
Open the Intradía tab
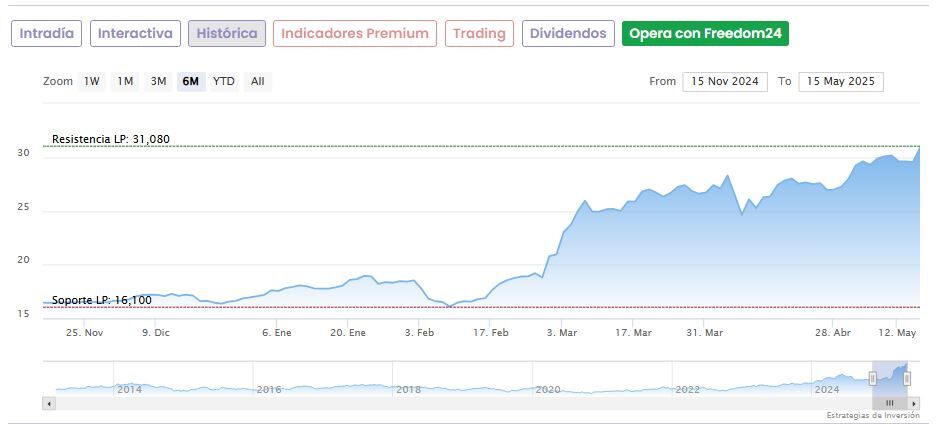[x=46, y=34]
